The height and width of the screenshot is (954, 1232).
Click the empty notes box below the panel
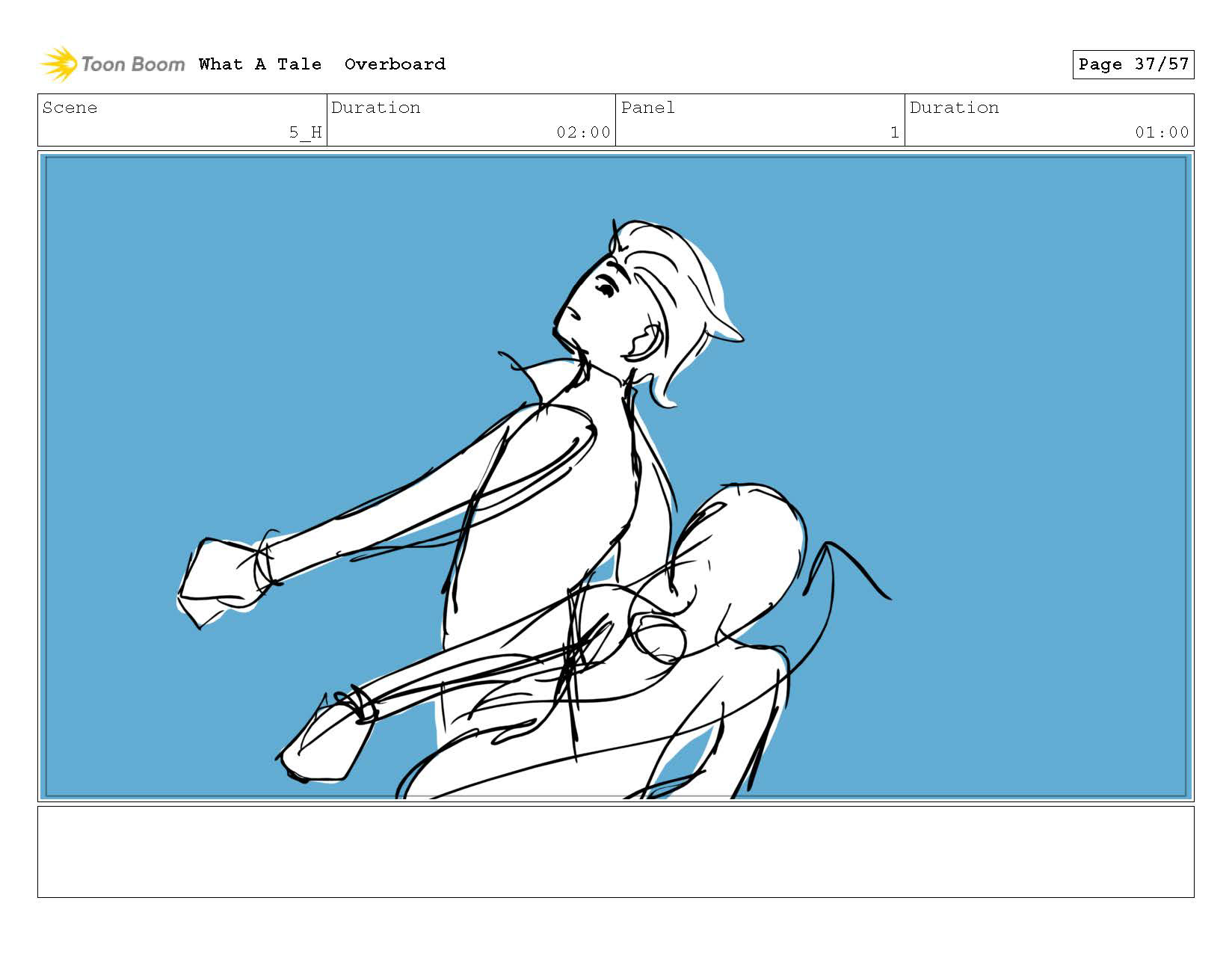pos(616,852)
